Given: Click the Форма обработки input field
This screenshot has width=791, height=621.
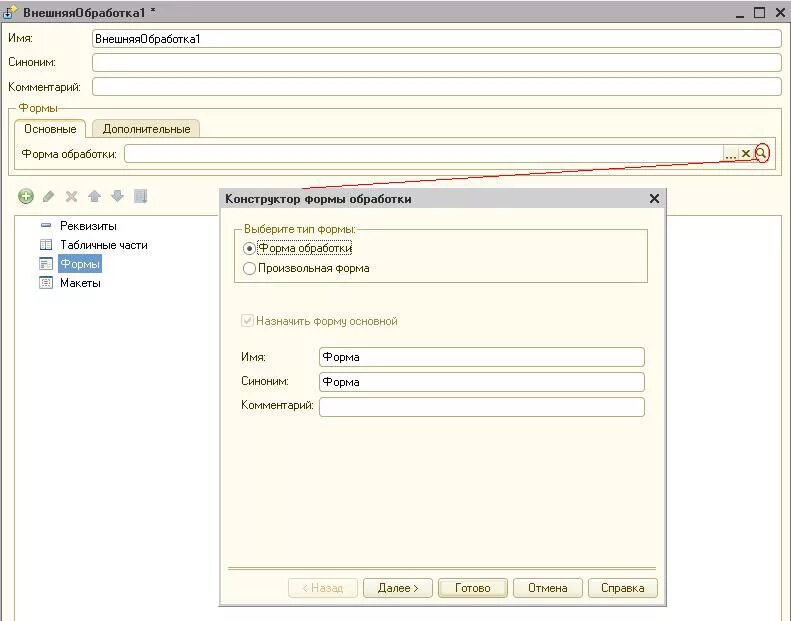Looking at the screenshot, I should pos(424,153).
